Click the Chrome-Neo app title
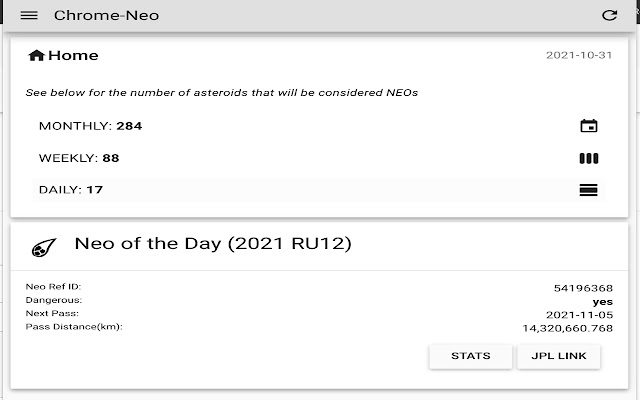This screenshot has height=400, width=640. tap(106, 15)
